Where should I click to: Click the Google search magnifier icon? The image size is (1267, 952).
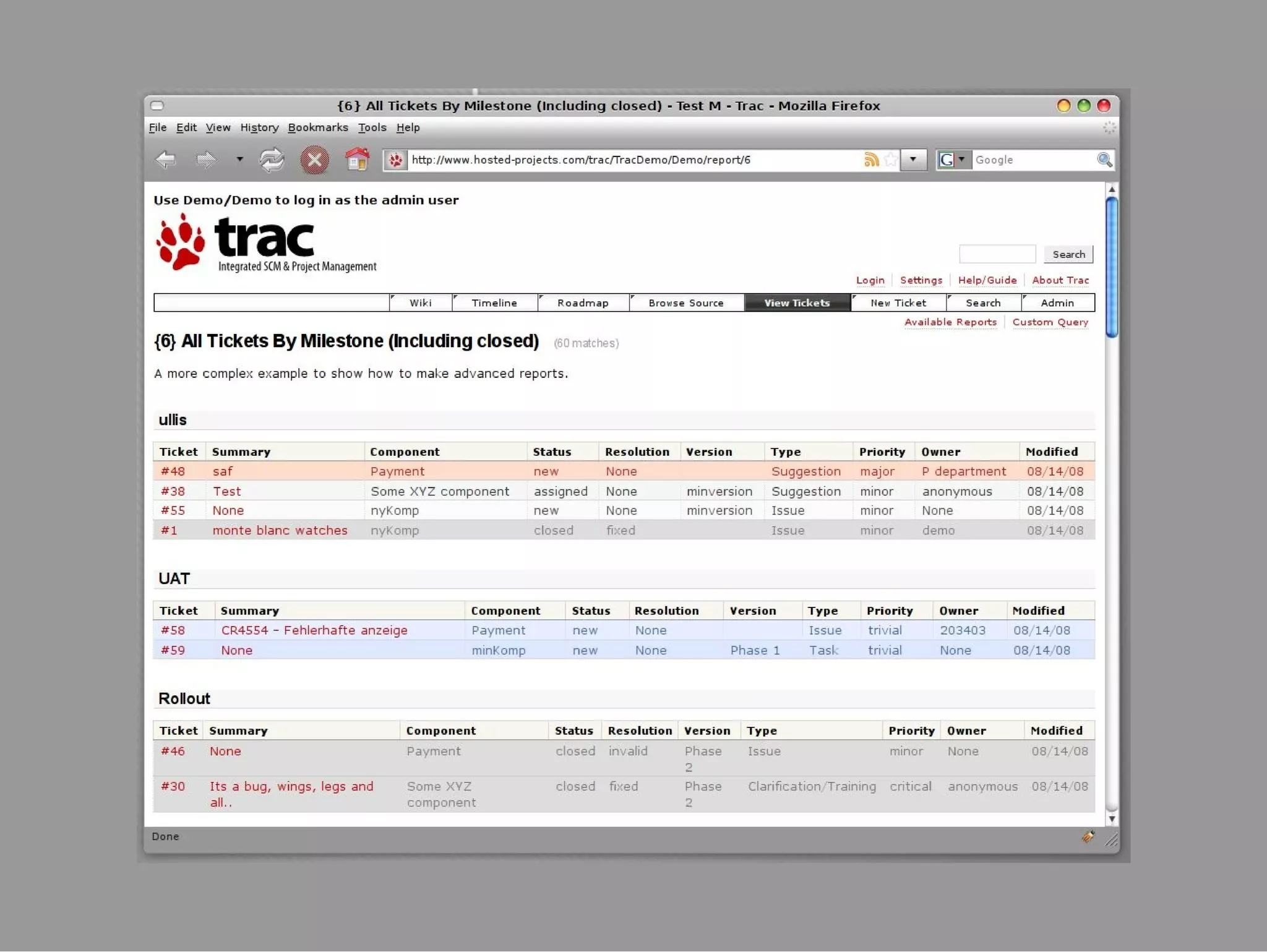[x=1104, y=160]
